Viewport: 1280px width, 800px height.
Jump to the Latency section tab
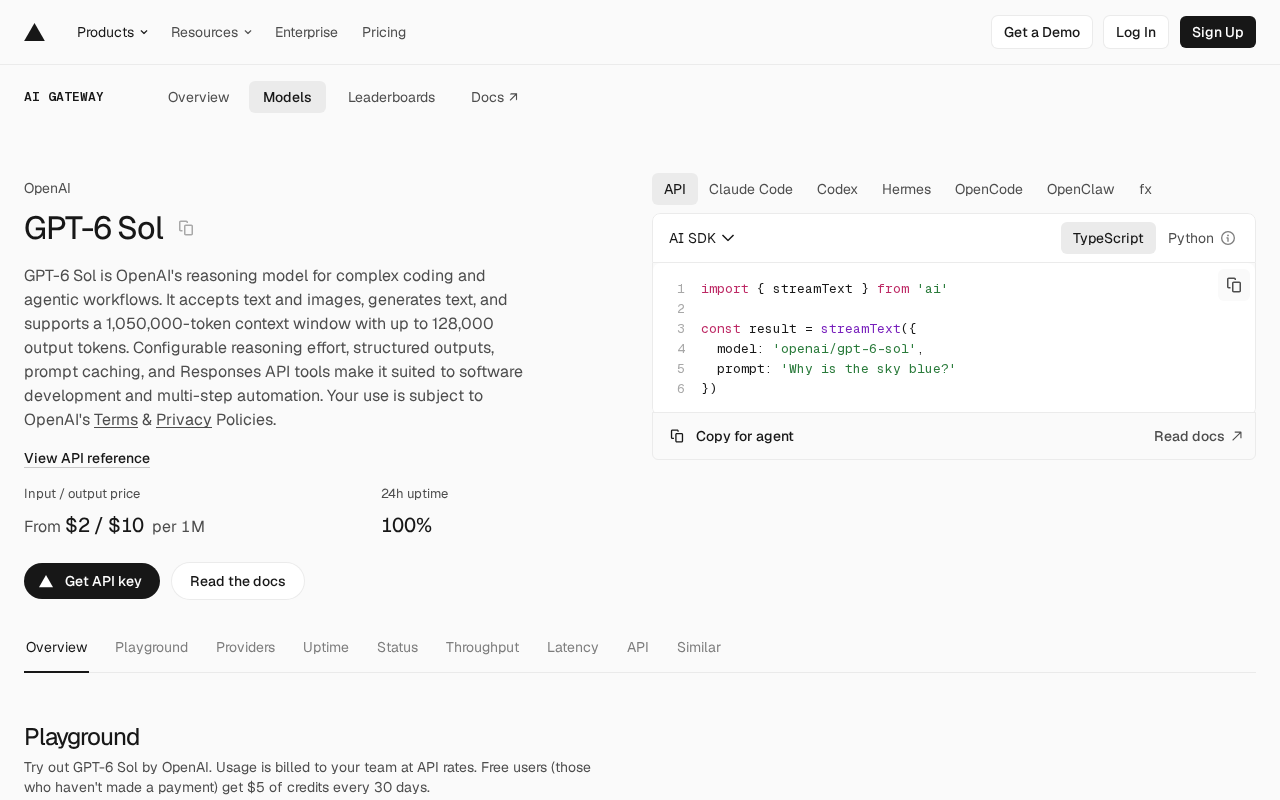[x=573, y=647]
